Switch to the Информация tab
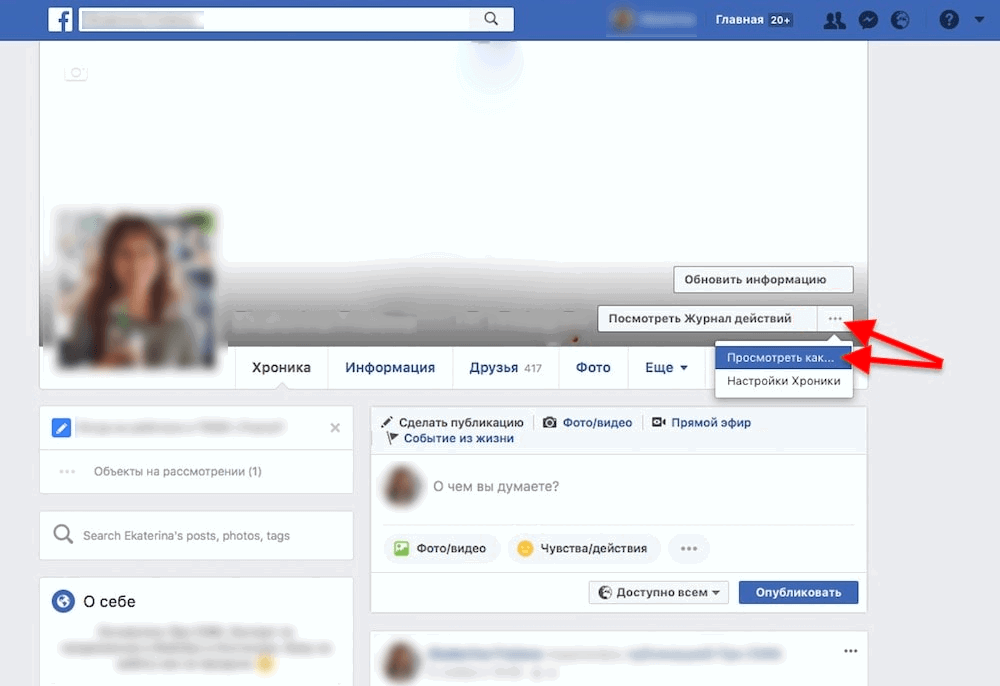This screenshot has width=1000, height=686. click(x=390, y=367)
